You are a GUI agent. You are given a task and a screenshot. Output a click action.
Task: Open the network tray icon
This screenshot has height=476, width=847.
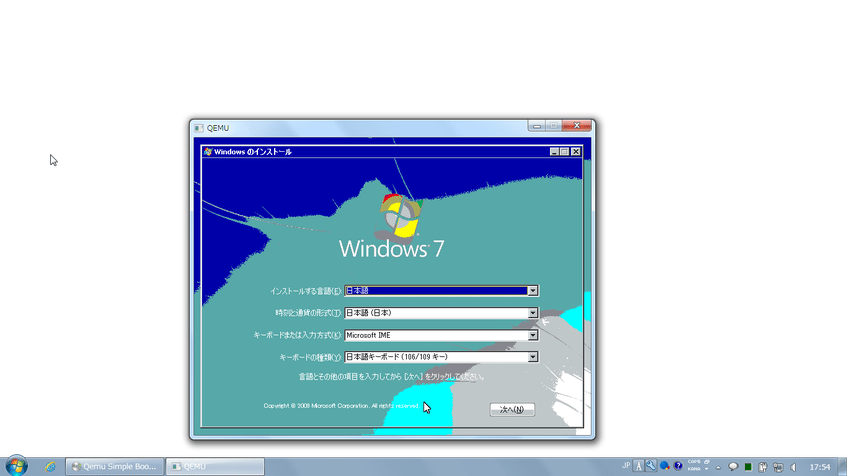(x=778, y=467)
